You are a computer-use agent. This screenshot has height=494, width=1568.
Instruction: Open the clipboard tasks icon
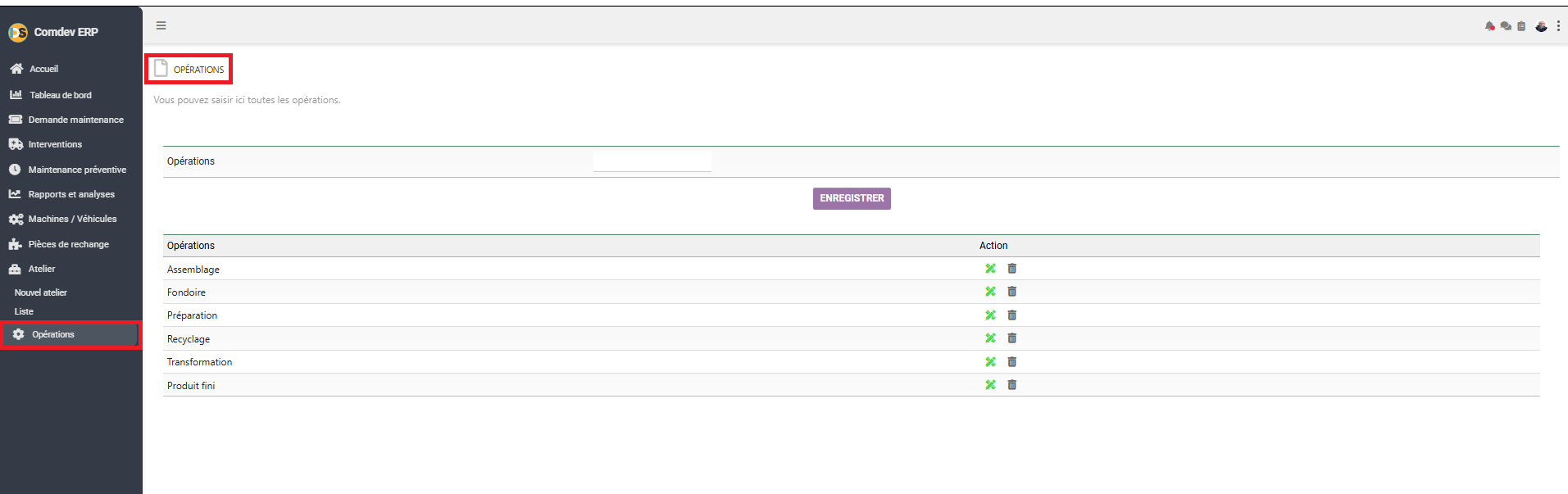tap(1521, 26)
